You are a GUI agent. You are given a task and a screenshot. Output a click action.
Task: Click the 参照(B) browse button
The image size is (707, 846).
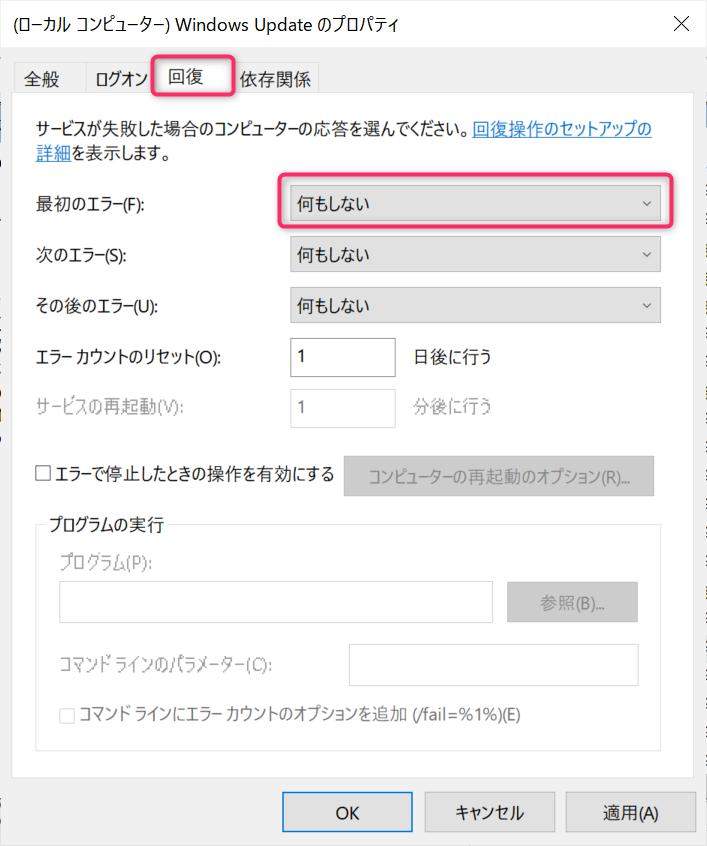coord(572,603)
